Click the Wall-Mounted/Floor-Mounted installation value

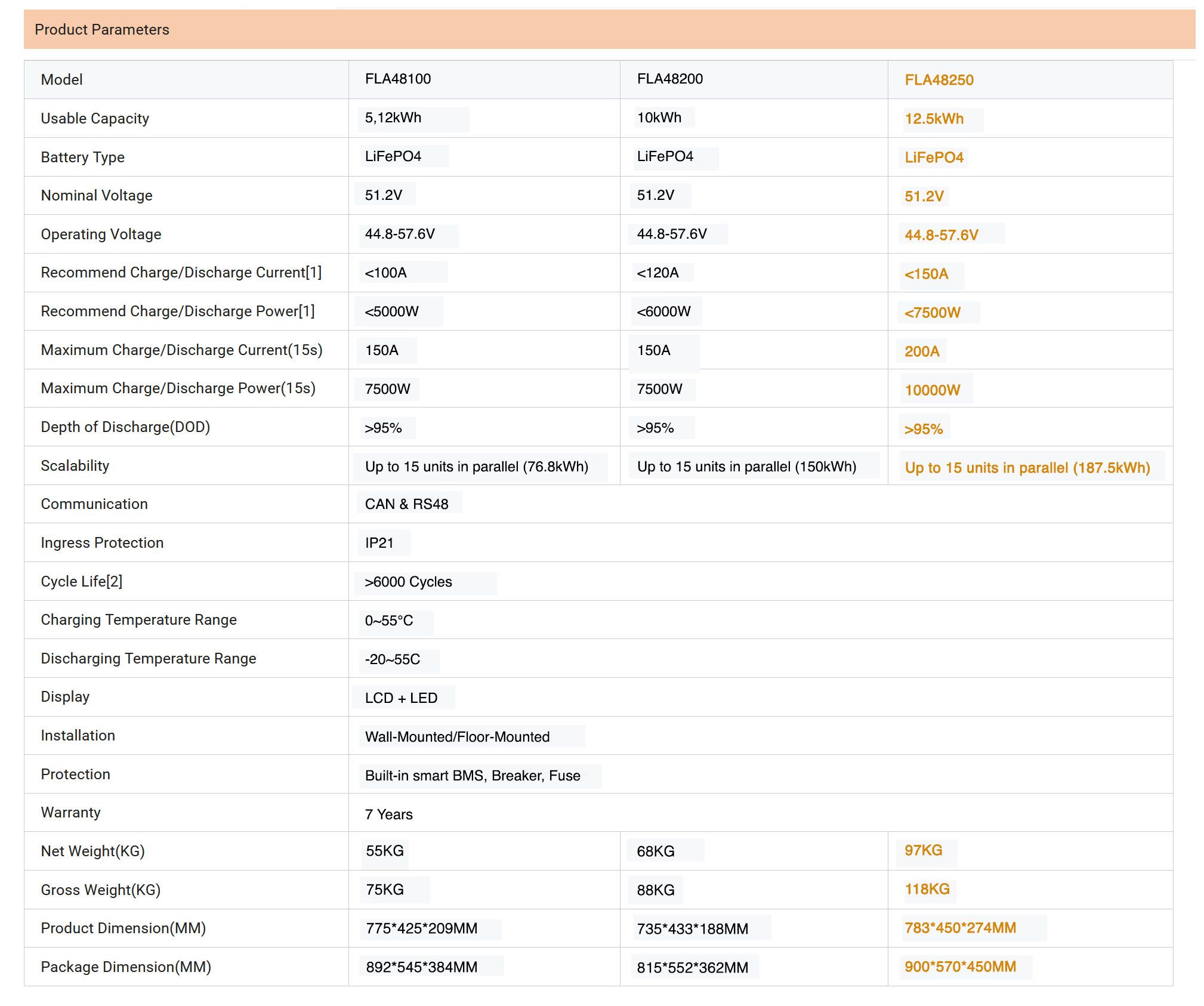click(x=457, y=737)
